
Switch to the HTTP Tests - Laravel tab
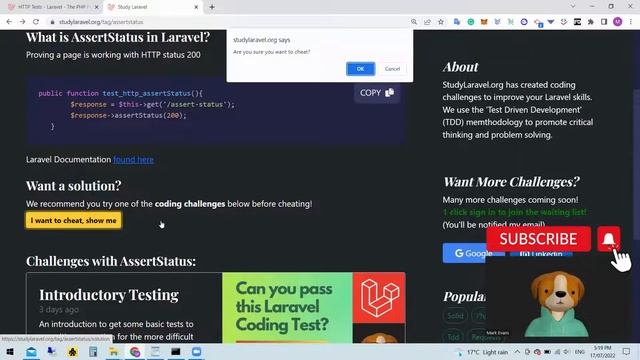pos(53,7)
